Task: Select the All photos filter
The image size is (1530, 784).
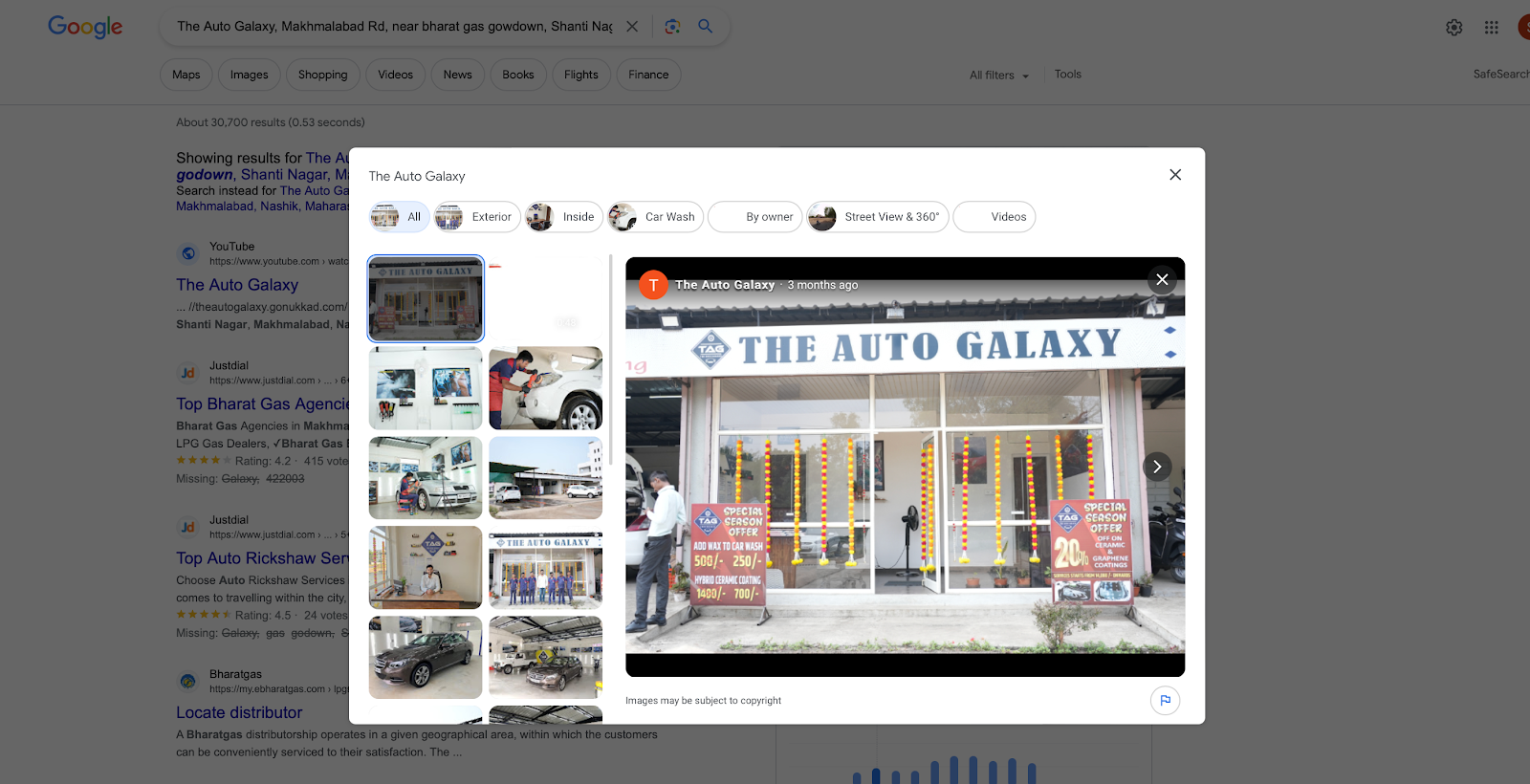Action: (399, 217)
